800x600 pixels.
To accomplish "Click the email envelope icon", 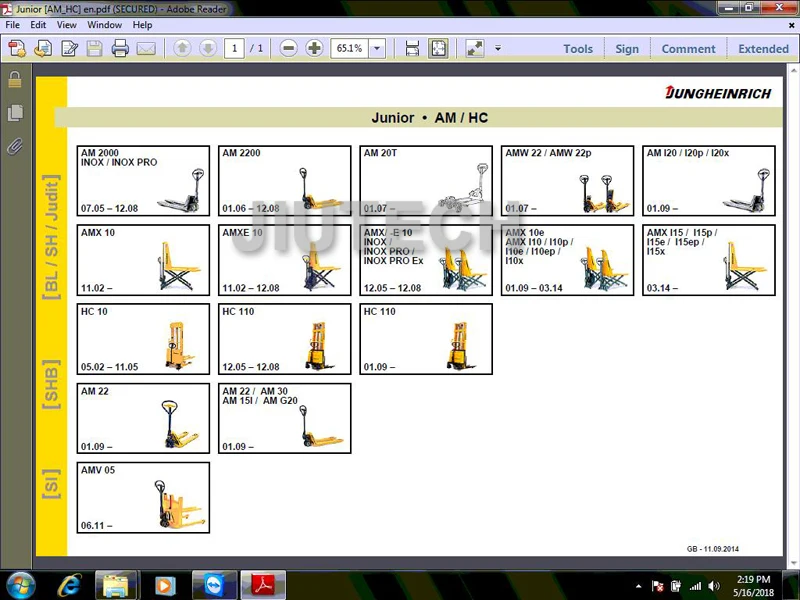I will pyautogui.click(x=146, y=48).
